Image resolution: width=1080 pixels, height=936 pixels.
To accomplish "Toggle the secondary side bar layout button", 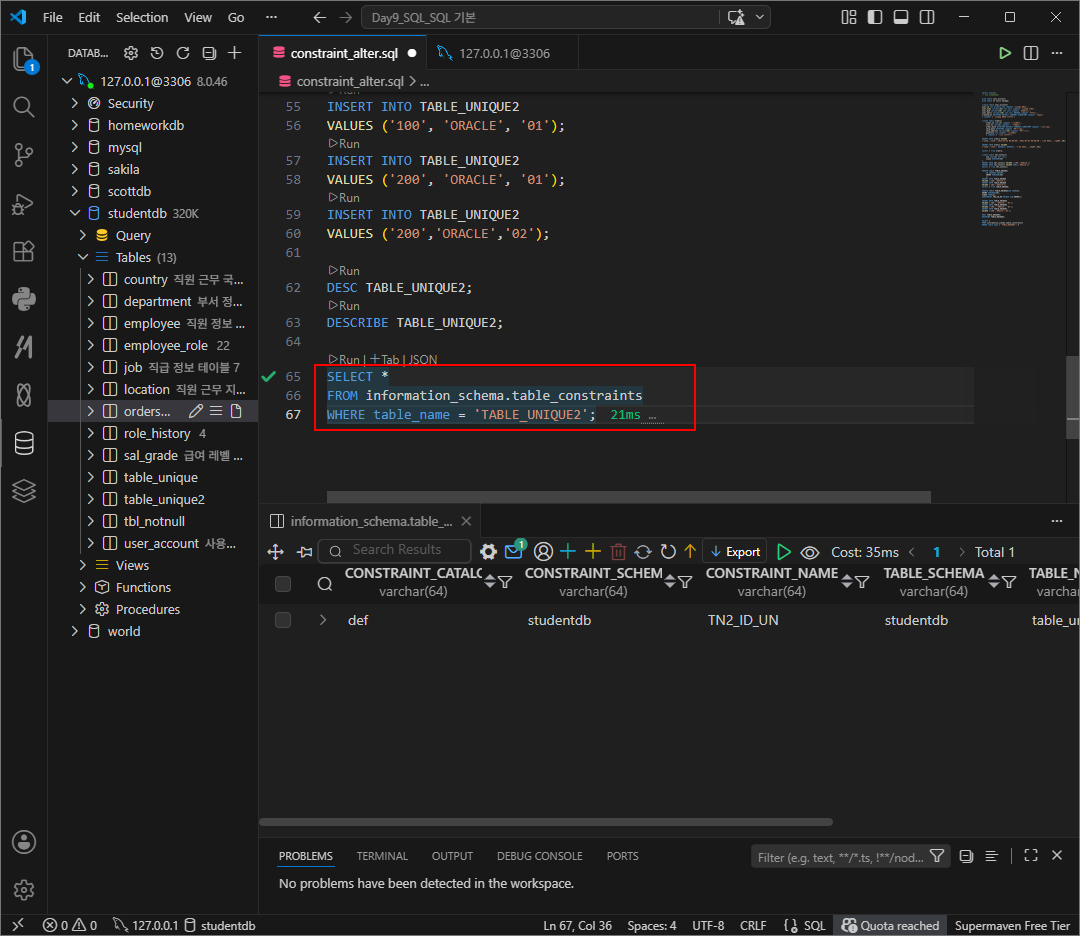I will point(927,17).
